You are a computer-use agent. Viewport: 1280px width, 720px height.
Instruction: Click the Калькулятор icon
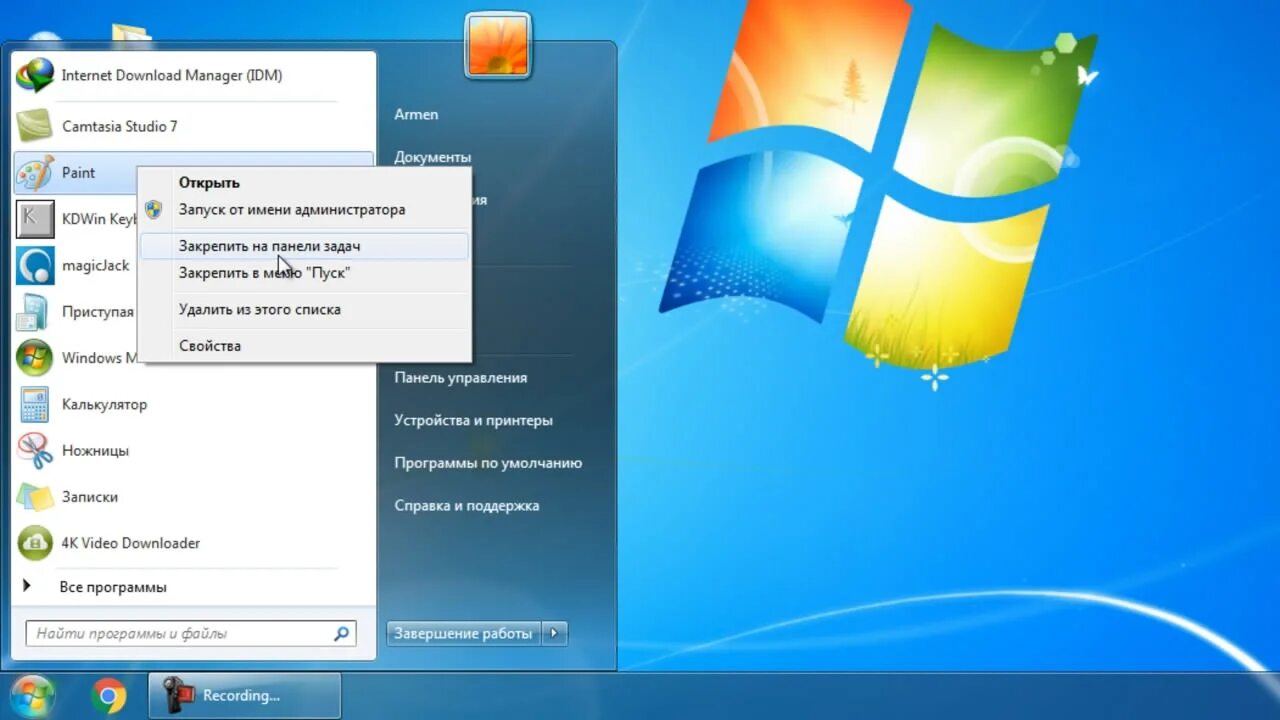(x=35, y=404)
